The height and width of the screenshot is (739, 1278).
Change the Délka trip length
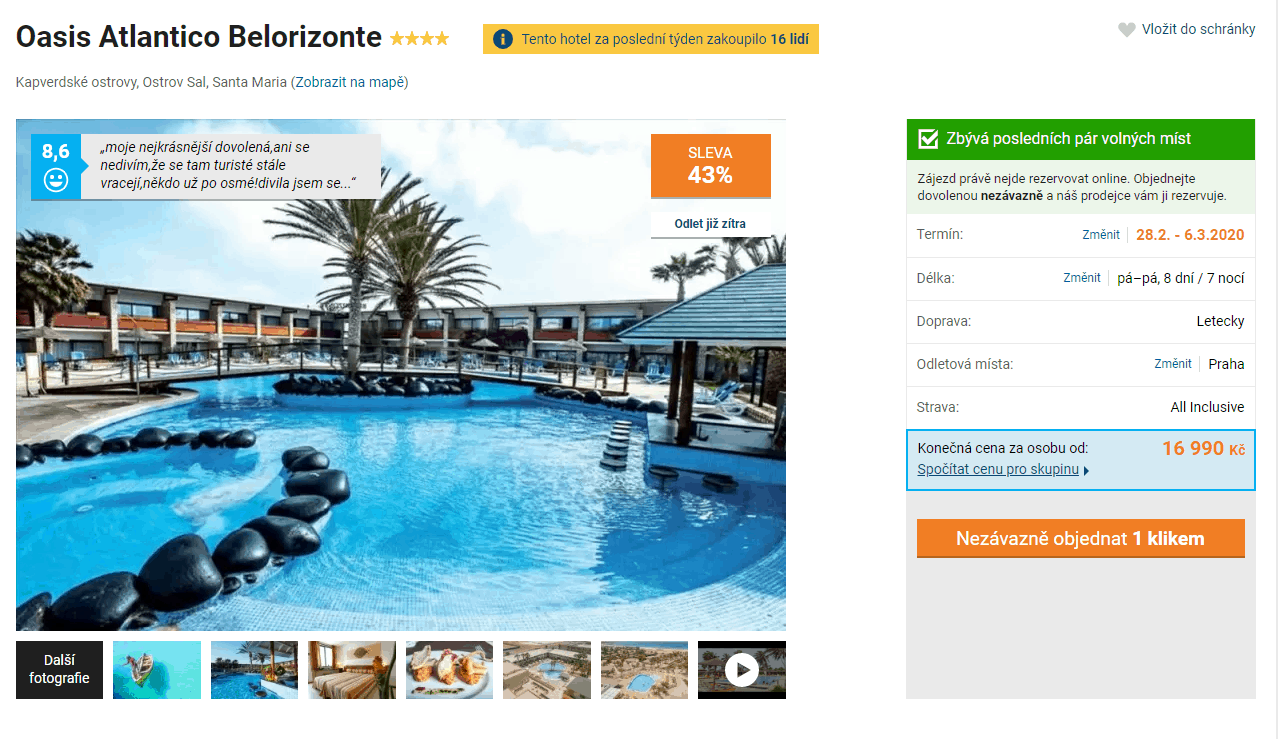pyautogui.click(x=1082, y=278)
